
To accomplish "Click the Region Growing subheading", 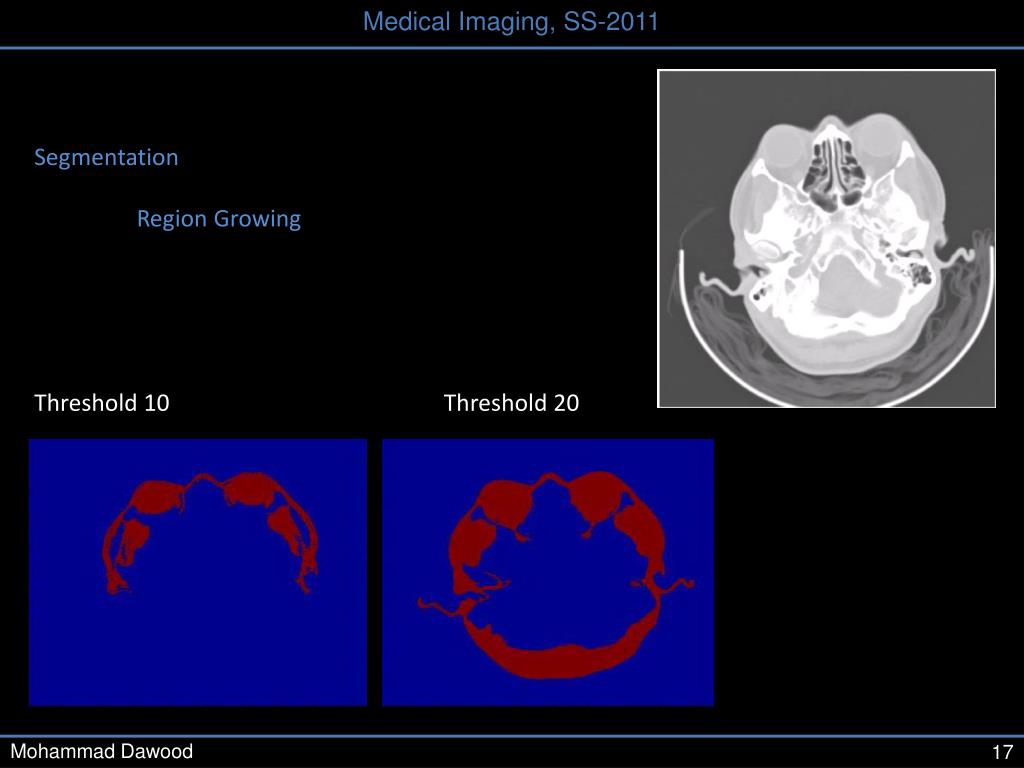I will [219, 219].
